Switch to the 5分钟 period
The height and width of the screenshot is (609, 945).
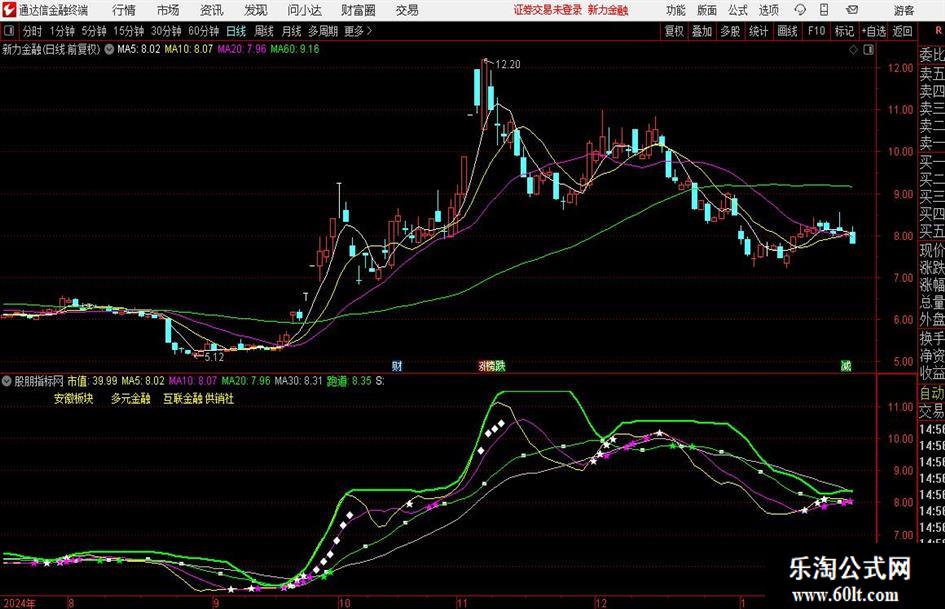93,31
